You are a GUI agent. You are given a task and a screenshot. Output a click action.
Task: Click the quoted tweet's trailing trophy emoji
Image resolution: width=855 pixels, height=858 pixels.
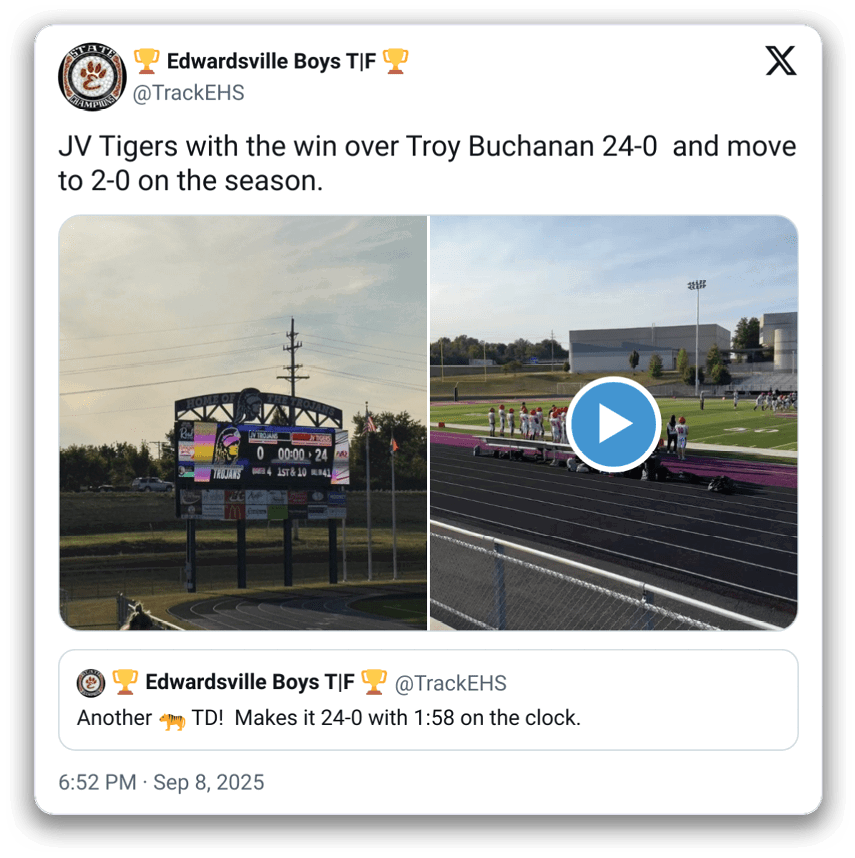click(374, 682)
